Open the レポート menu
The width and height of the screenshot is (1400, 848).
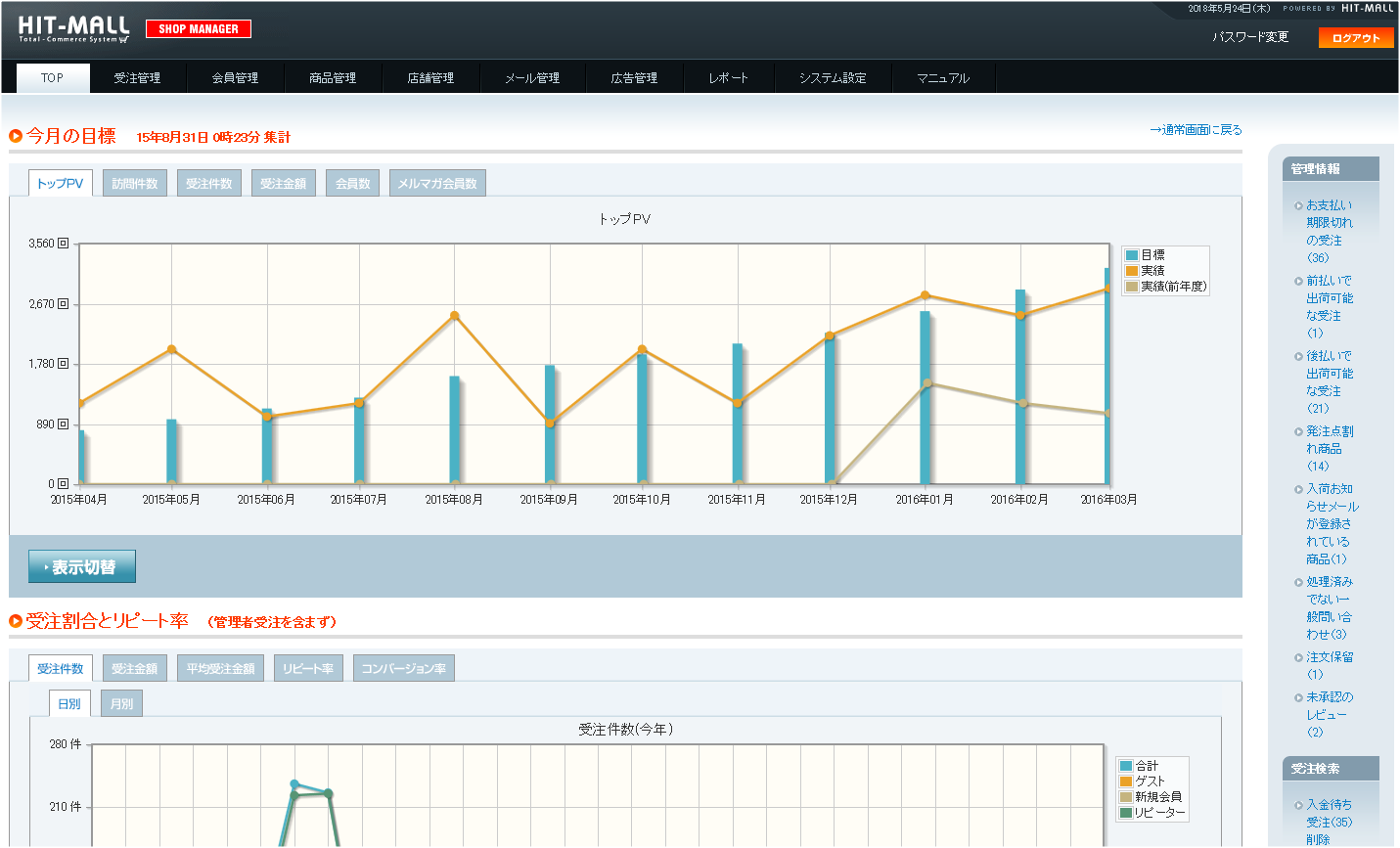[729, 78]
